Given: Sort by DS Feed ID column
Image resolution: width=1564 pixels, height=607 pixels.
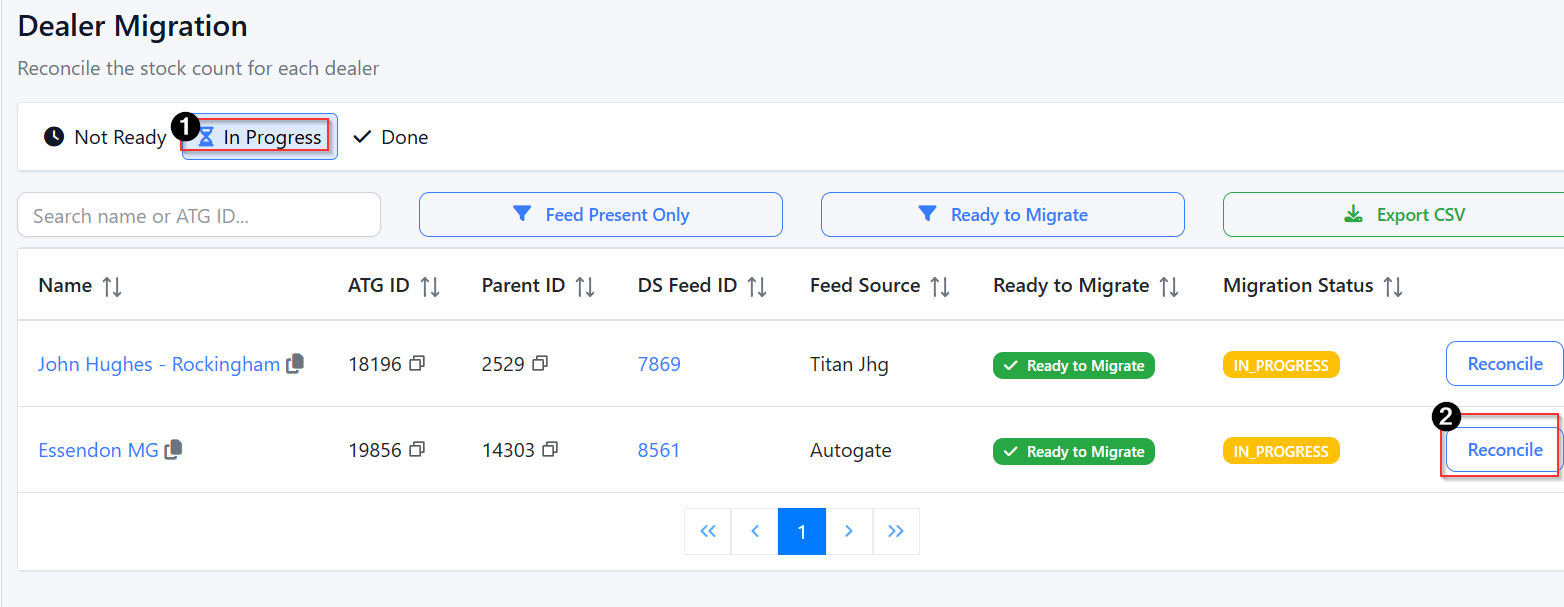Looking at the screenshot, I should 757,286.
